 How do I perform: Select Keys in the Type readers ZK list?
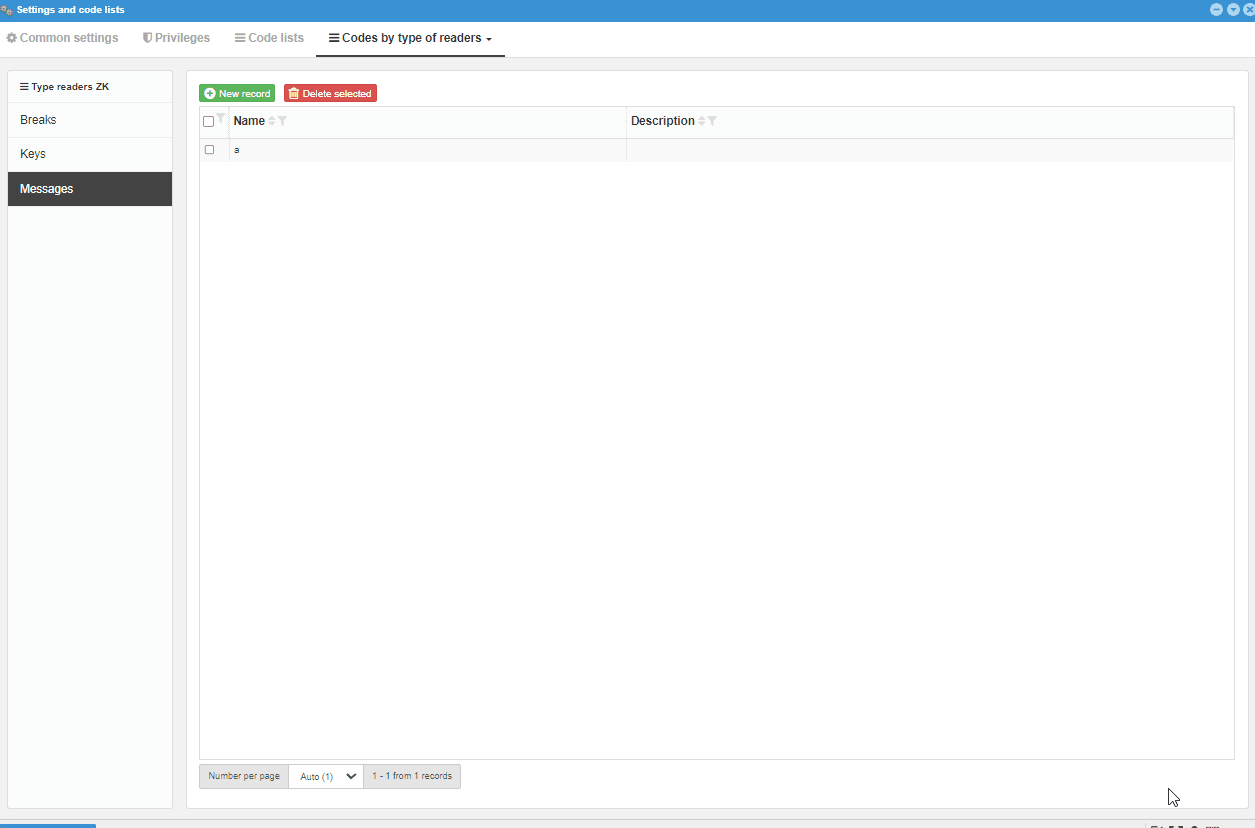point(90,154)
